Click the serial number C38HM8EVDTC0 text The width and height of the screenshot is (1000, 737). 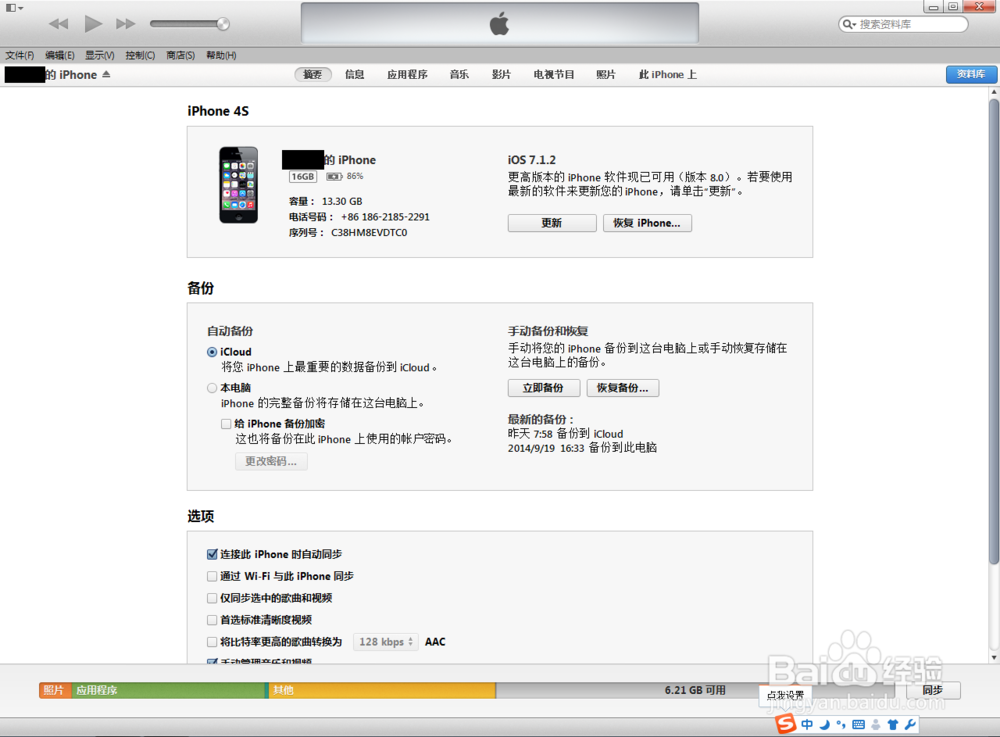[x=369, y=233]
